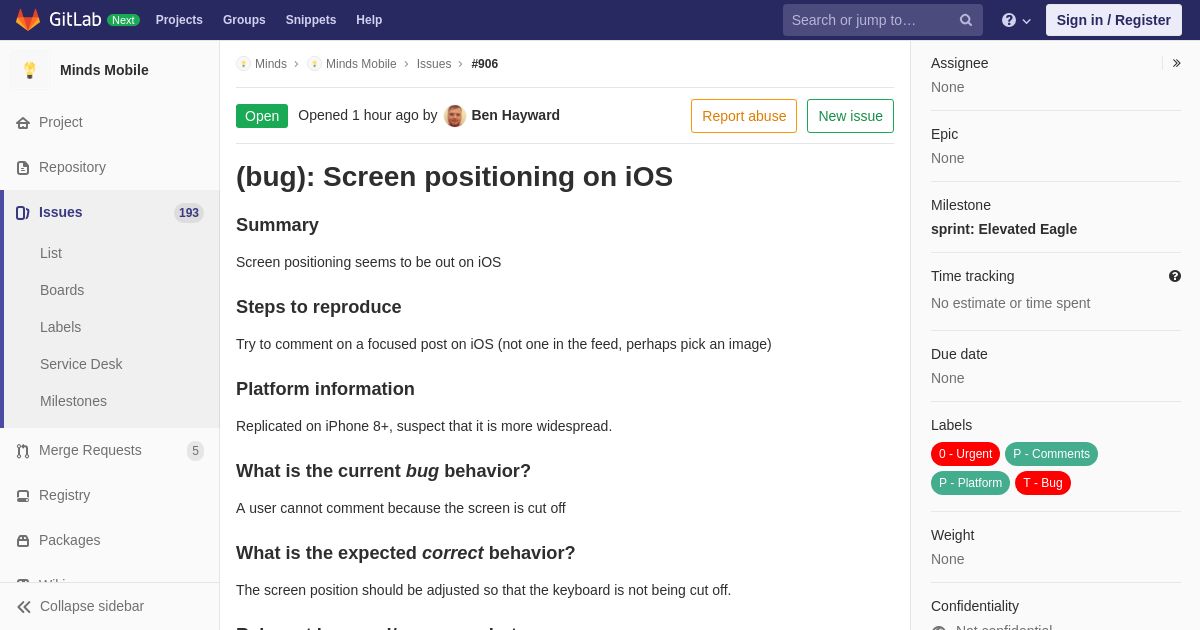Go to Boards under Issues
The height and width of the screenshot is (630, 1200).
(62, 290)
